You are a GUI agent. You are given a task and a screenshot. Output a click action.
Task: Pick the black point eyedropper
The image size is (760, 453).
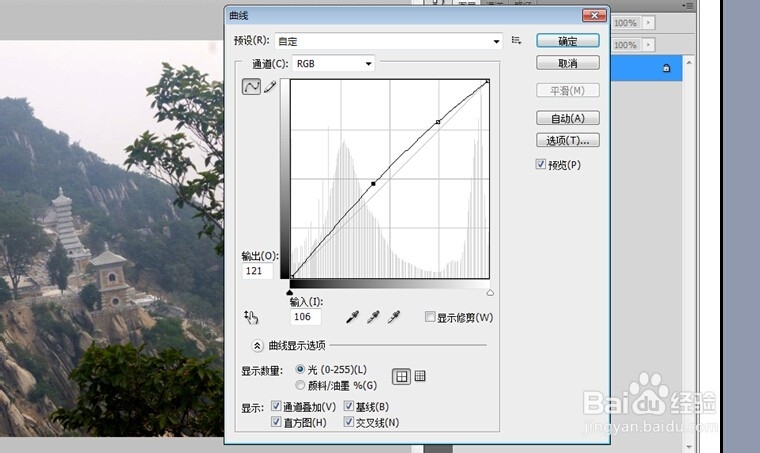[352, 317]
